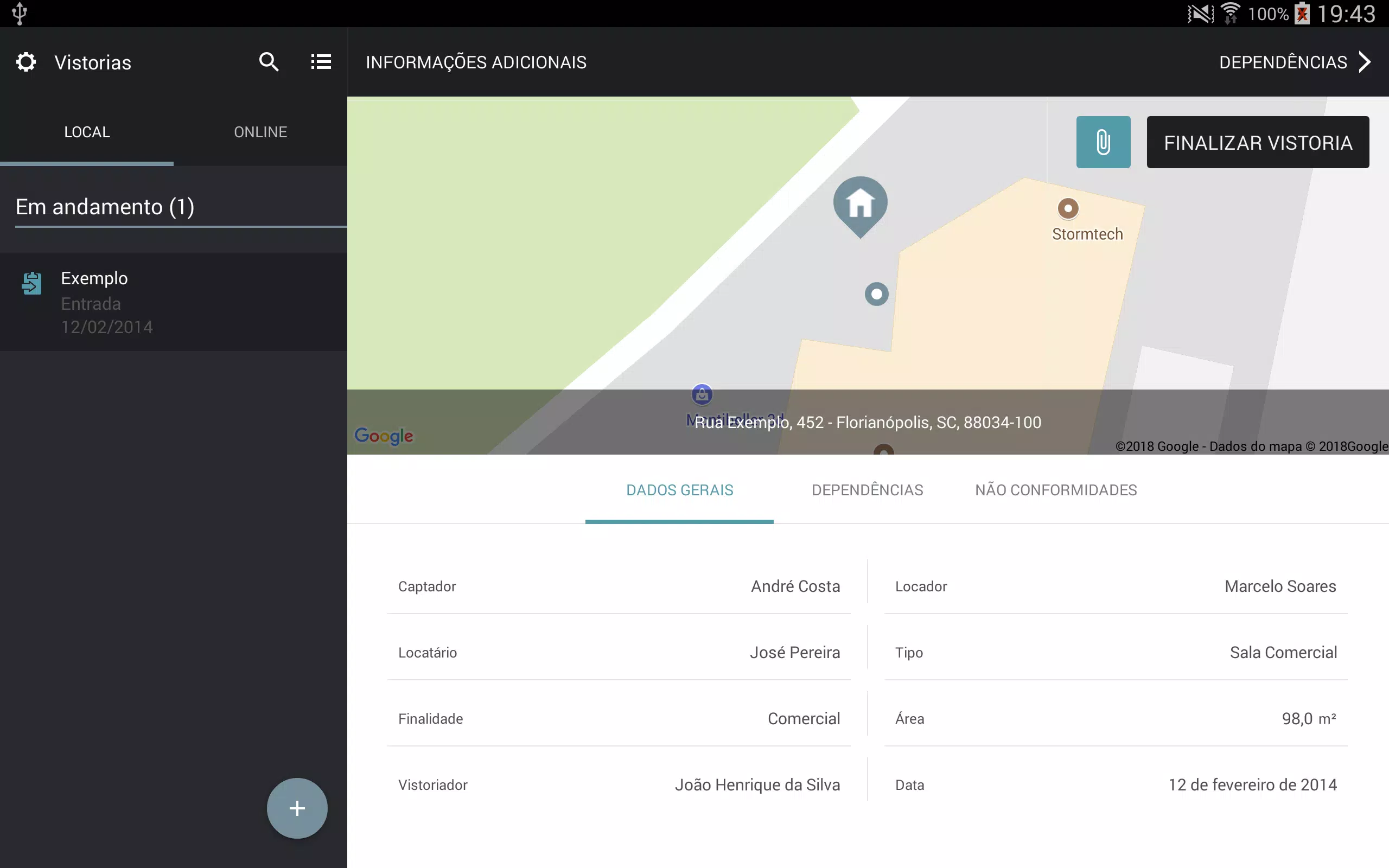Open DEPENDÊNCIAS link in top bar
1389x868 pixels.
pos(1283,62)
